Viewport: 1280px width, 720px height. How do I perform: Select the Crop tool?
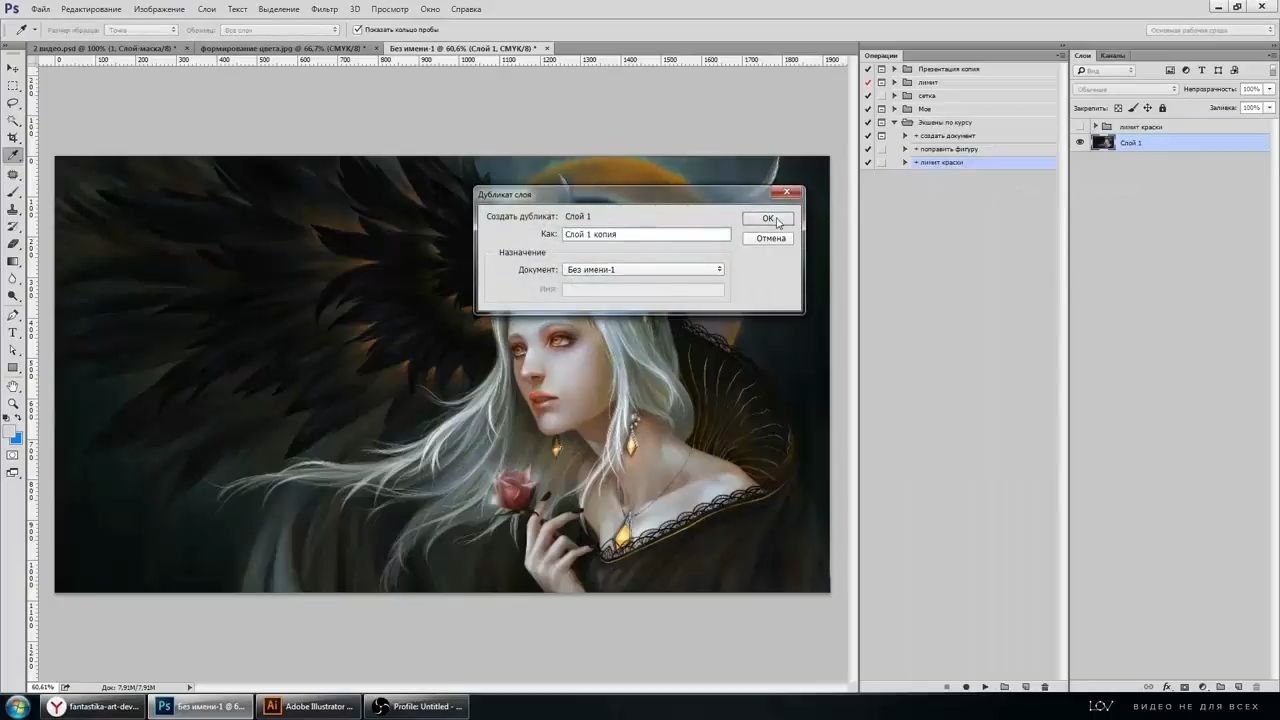[13, 138]
